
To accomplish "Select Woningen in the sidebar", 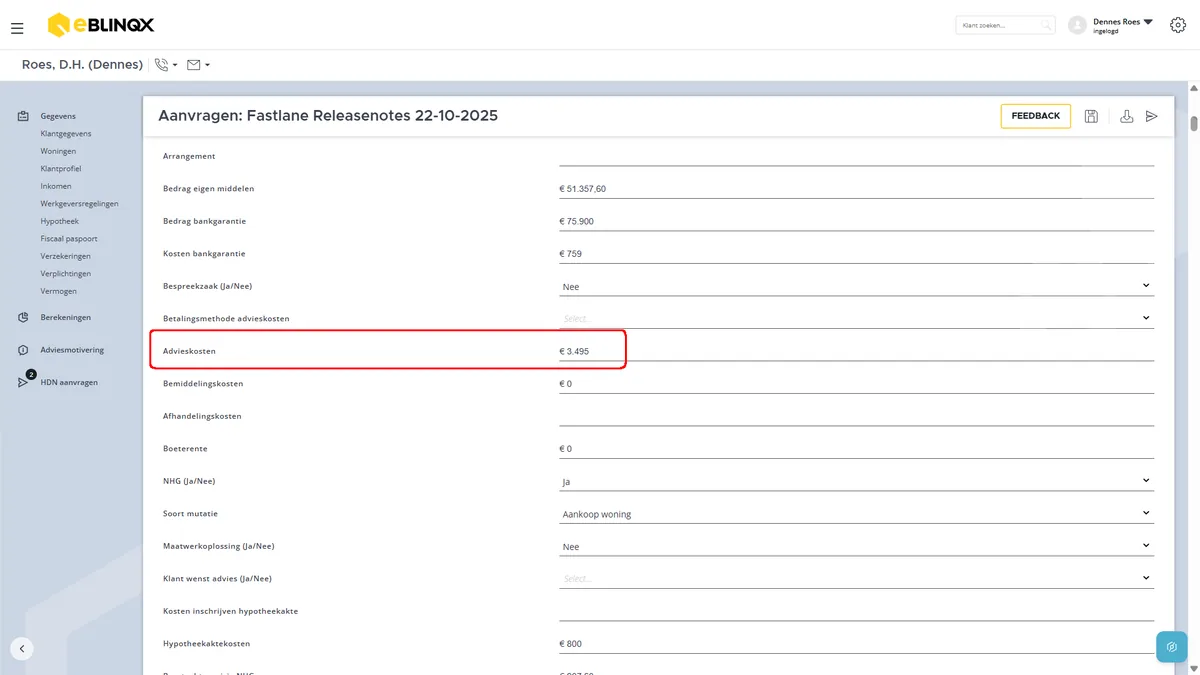I will pyautogui.click(x=58, y=151).
